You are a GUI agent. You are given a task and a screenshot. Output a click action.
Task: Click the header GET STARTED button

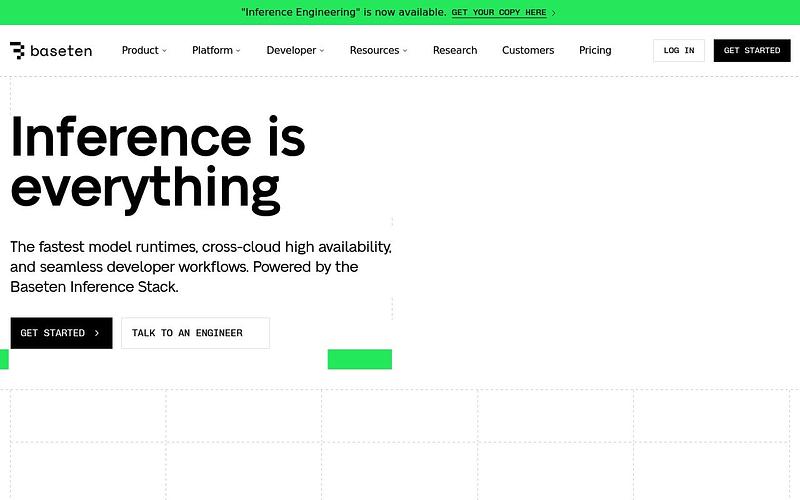click(x=752, y=51)
